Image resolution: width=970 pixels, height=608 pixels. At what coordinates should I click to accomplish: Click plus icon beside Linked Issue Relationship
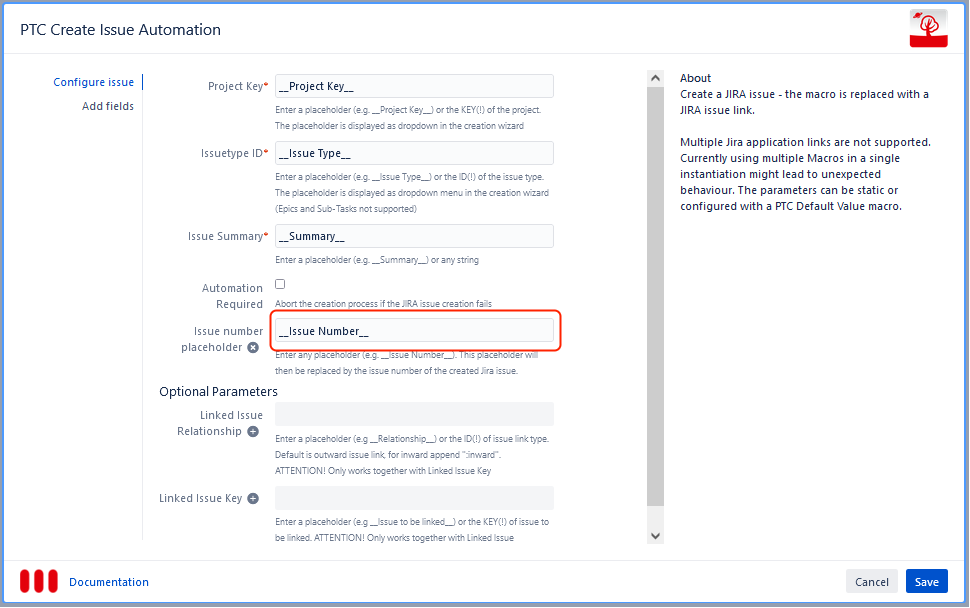253,432
